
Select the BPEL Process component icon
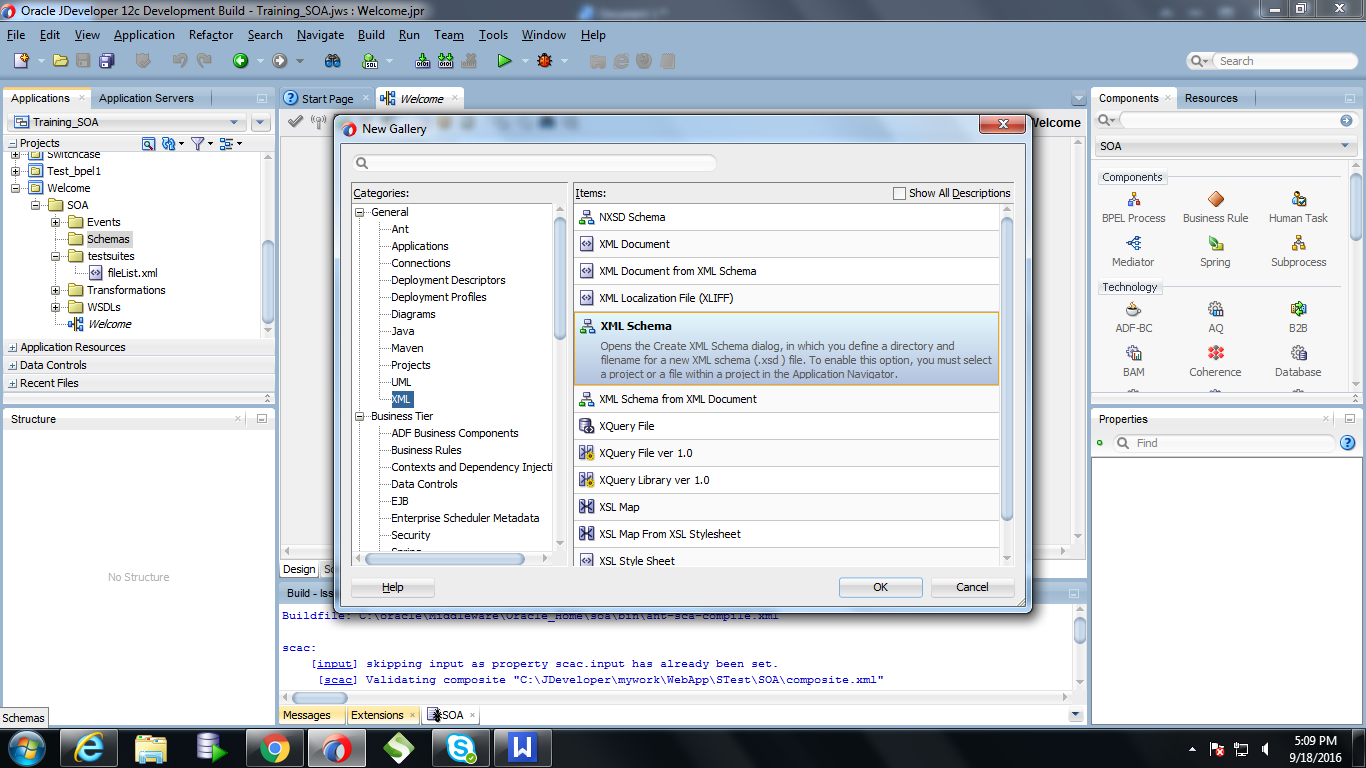click(1132, 205)
